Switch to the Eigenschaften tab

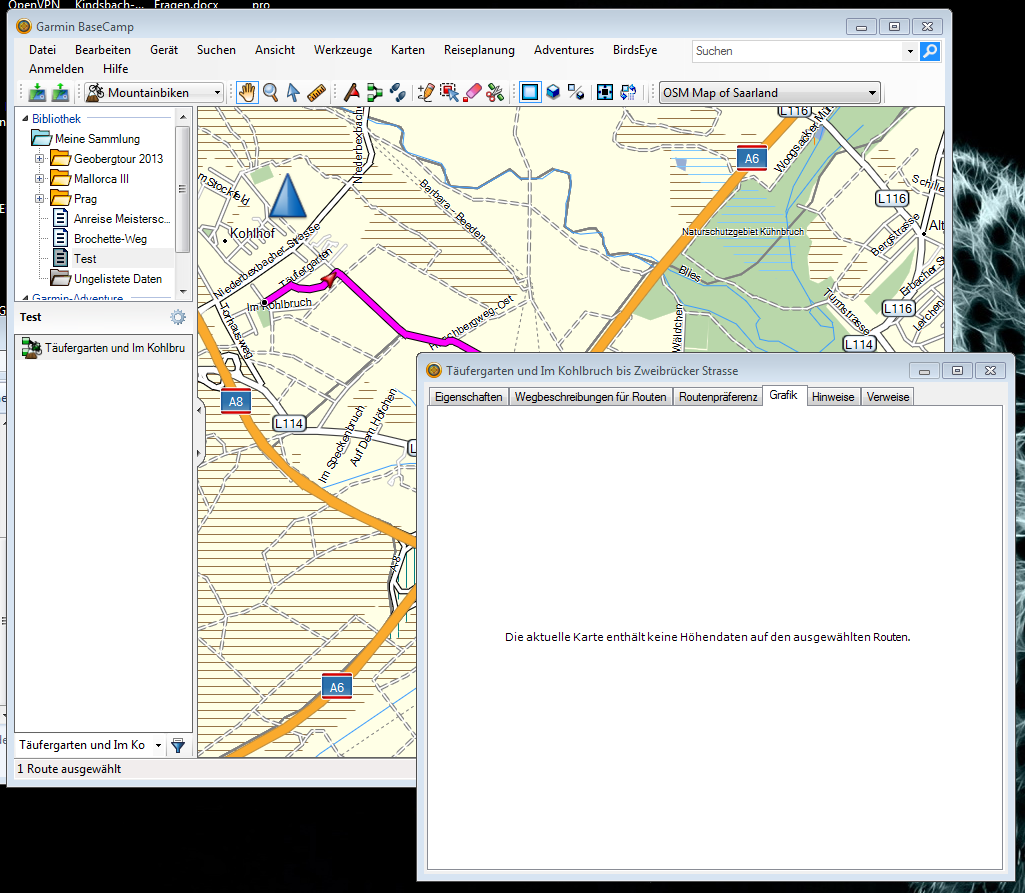(x=469, y=397)
